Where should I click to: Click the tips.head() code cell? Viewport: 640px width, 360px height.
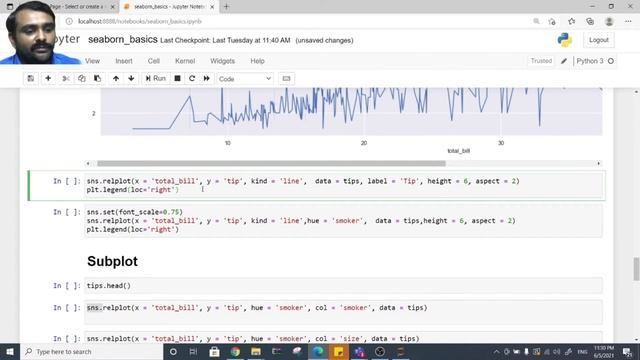[x=343, y=286]
